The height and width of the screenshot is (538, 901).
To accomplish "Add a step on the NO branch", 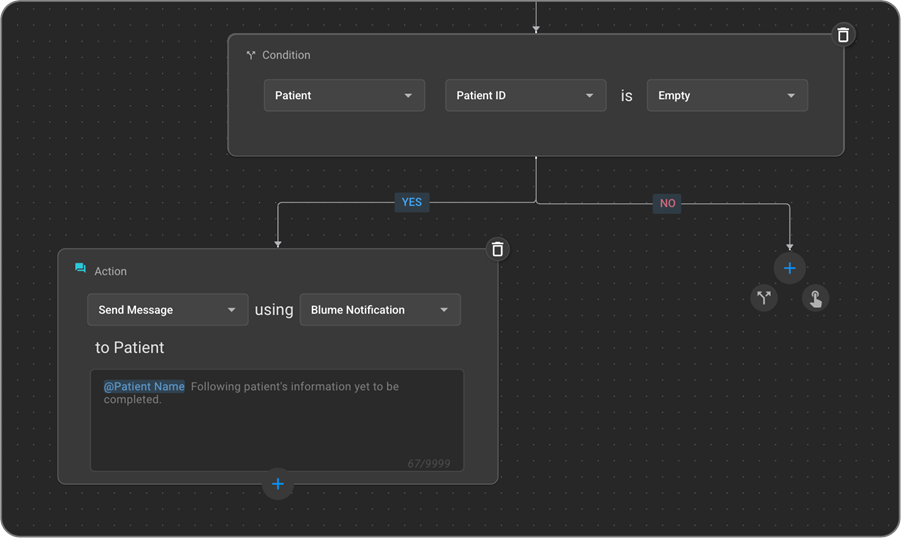I will click(x=789, y=268).
